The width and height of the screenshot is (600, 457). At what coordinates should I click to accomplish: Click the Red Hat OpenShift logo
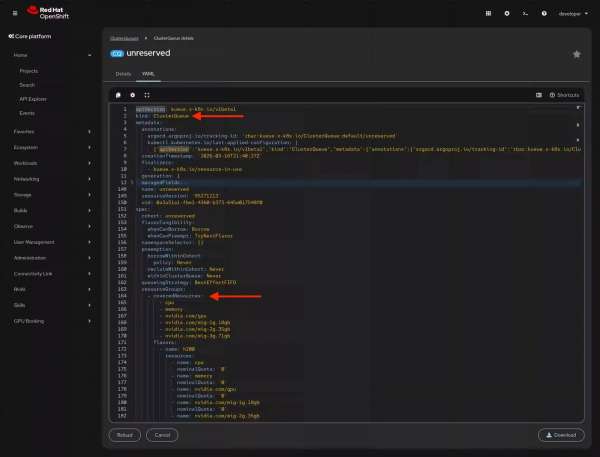click(x=48, y=13)
